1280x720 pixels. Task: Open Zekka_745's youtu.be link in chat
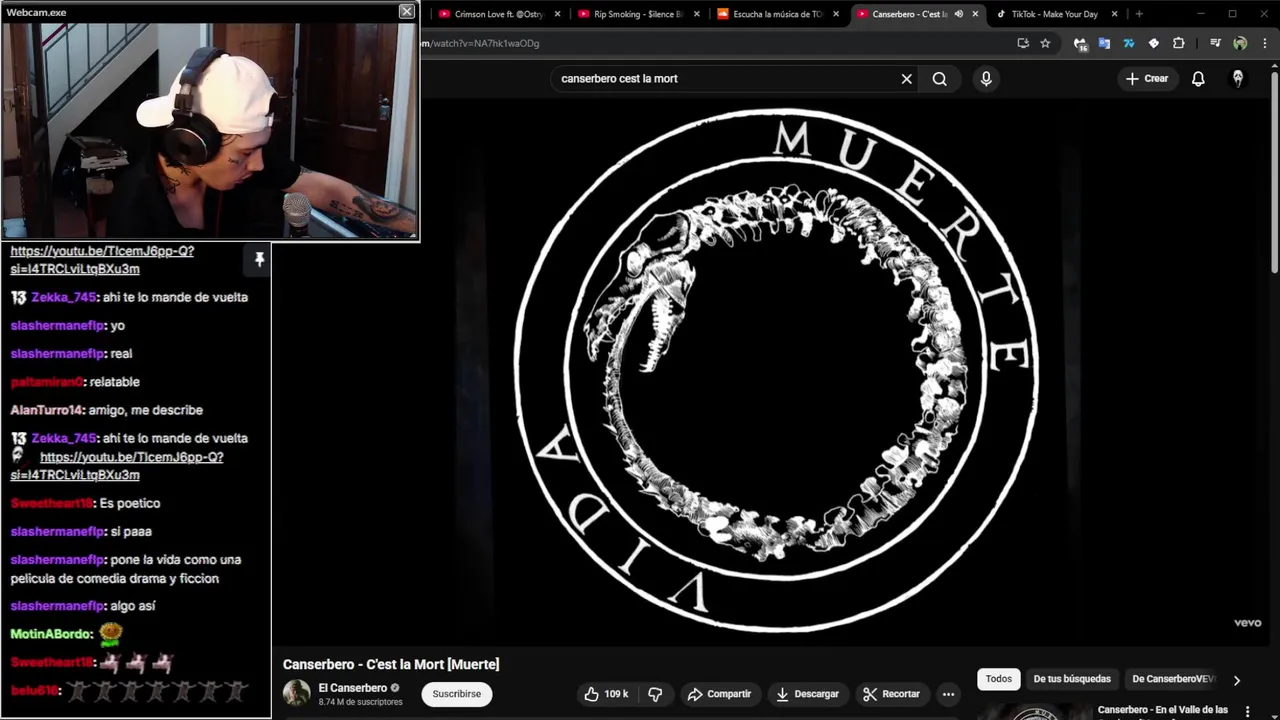[117, 466]
